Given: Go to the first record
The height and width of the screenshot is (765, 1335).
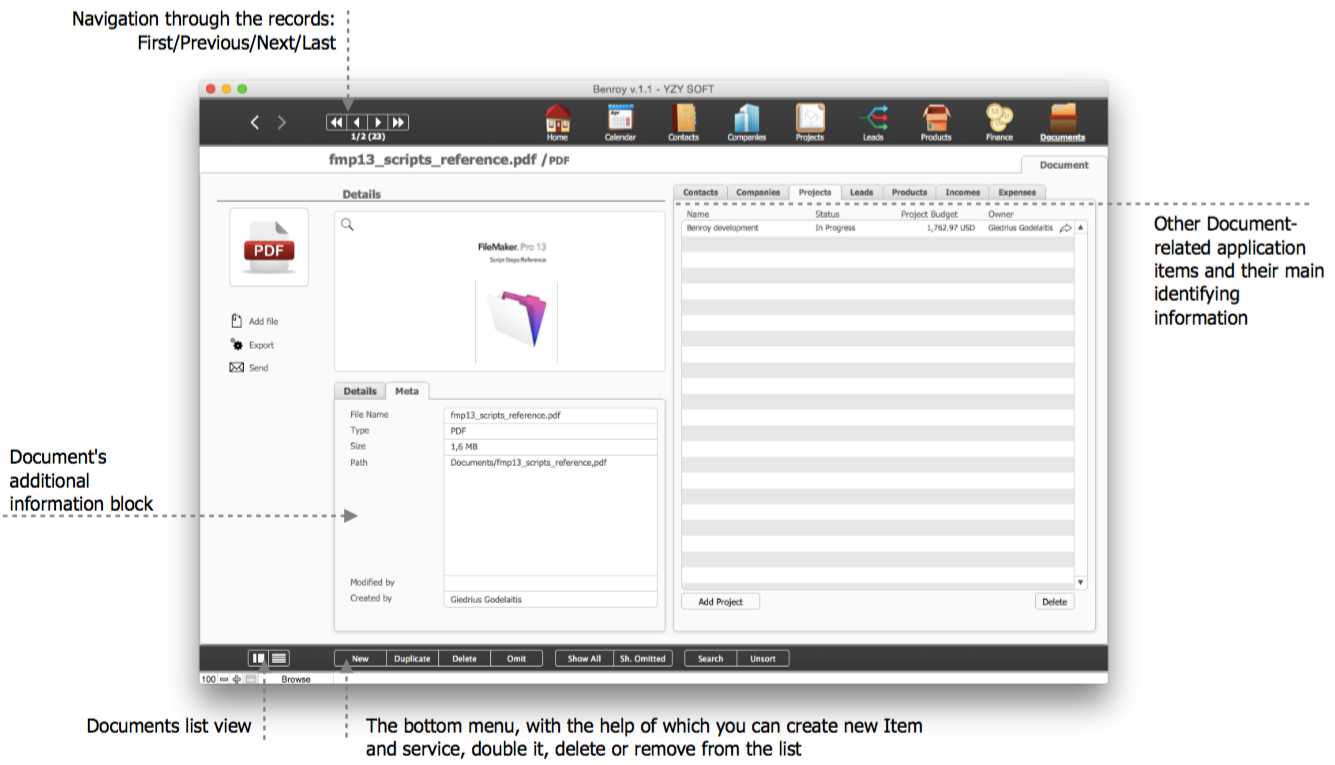Looking at the screenshot, I should tap(336, 122).
